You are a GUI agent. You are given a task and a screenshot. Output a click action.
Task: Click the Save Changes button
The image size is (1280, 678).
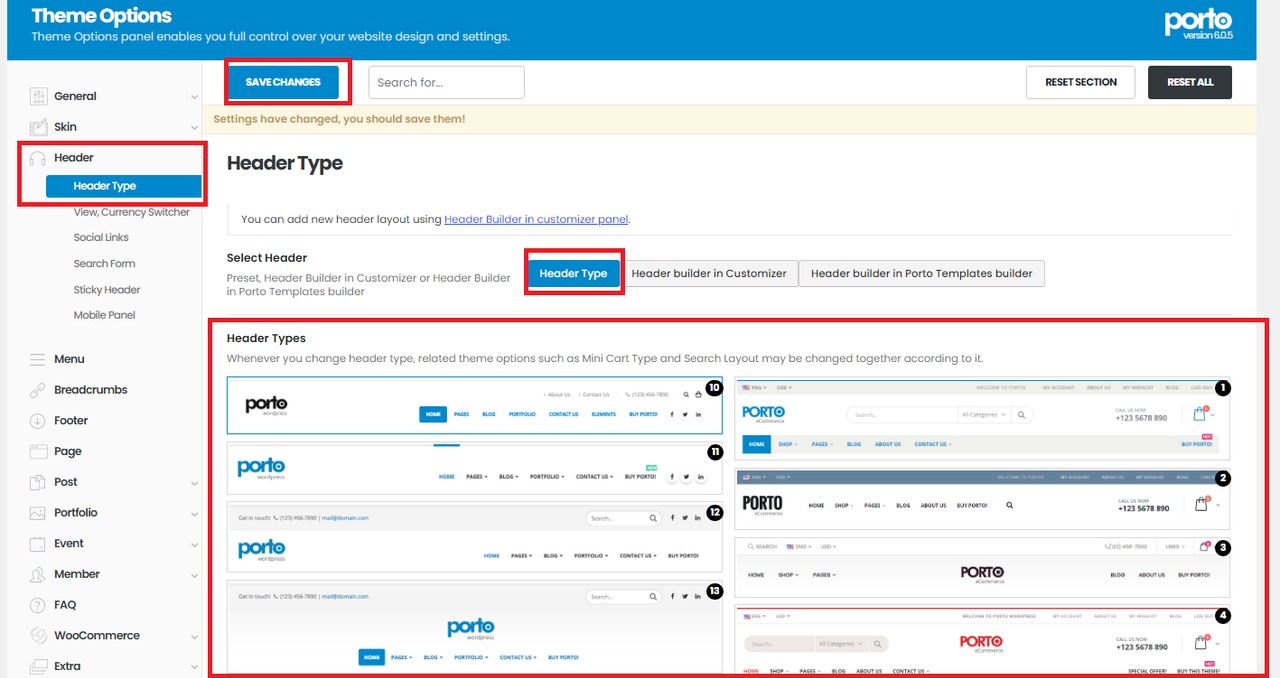point(283,82)
